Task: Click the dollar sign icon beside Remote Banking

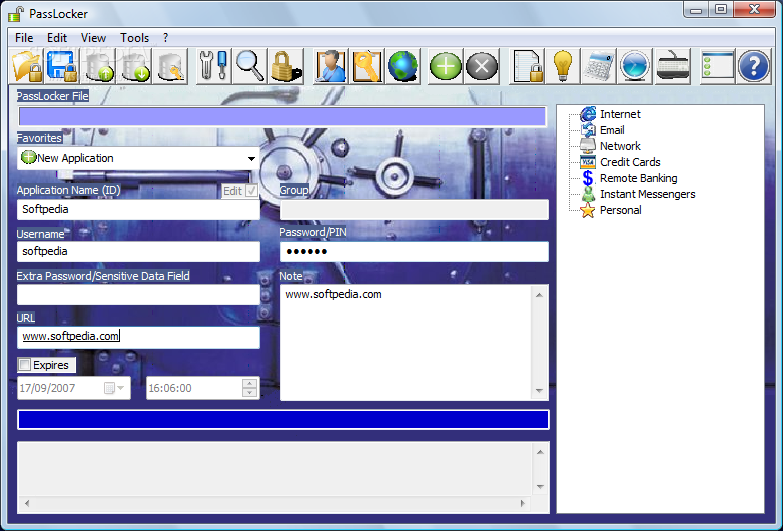Action: (588, 178)
